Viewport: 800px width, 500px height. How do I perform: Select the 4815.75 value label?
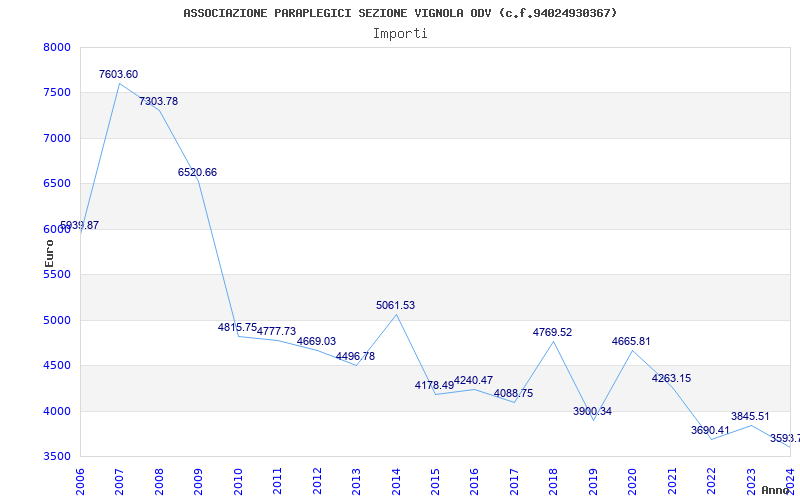[237, 328]
